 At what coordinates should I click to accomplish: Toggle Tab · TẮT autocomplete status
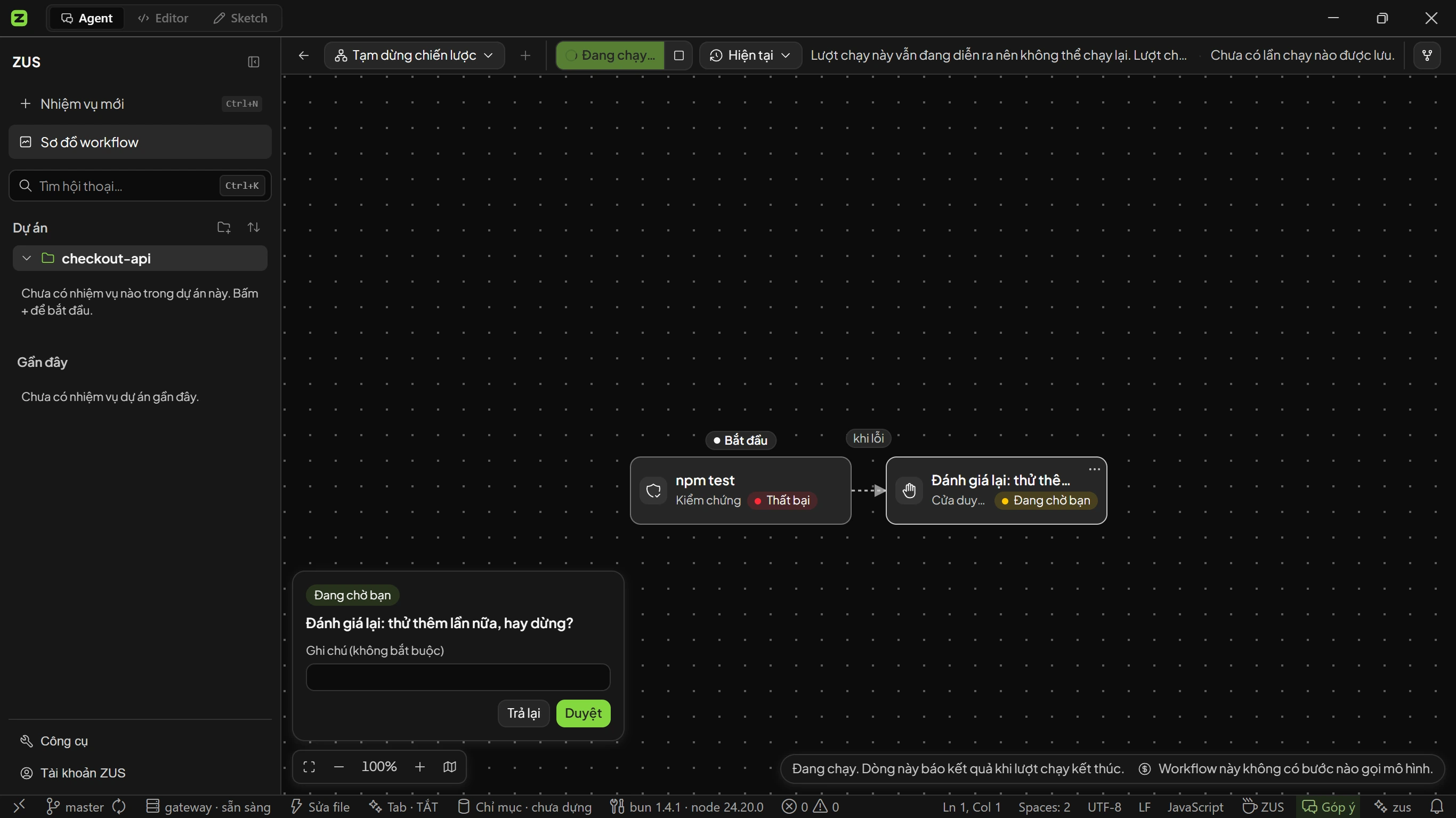click(x=403, y=807)
